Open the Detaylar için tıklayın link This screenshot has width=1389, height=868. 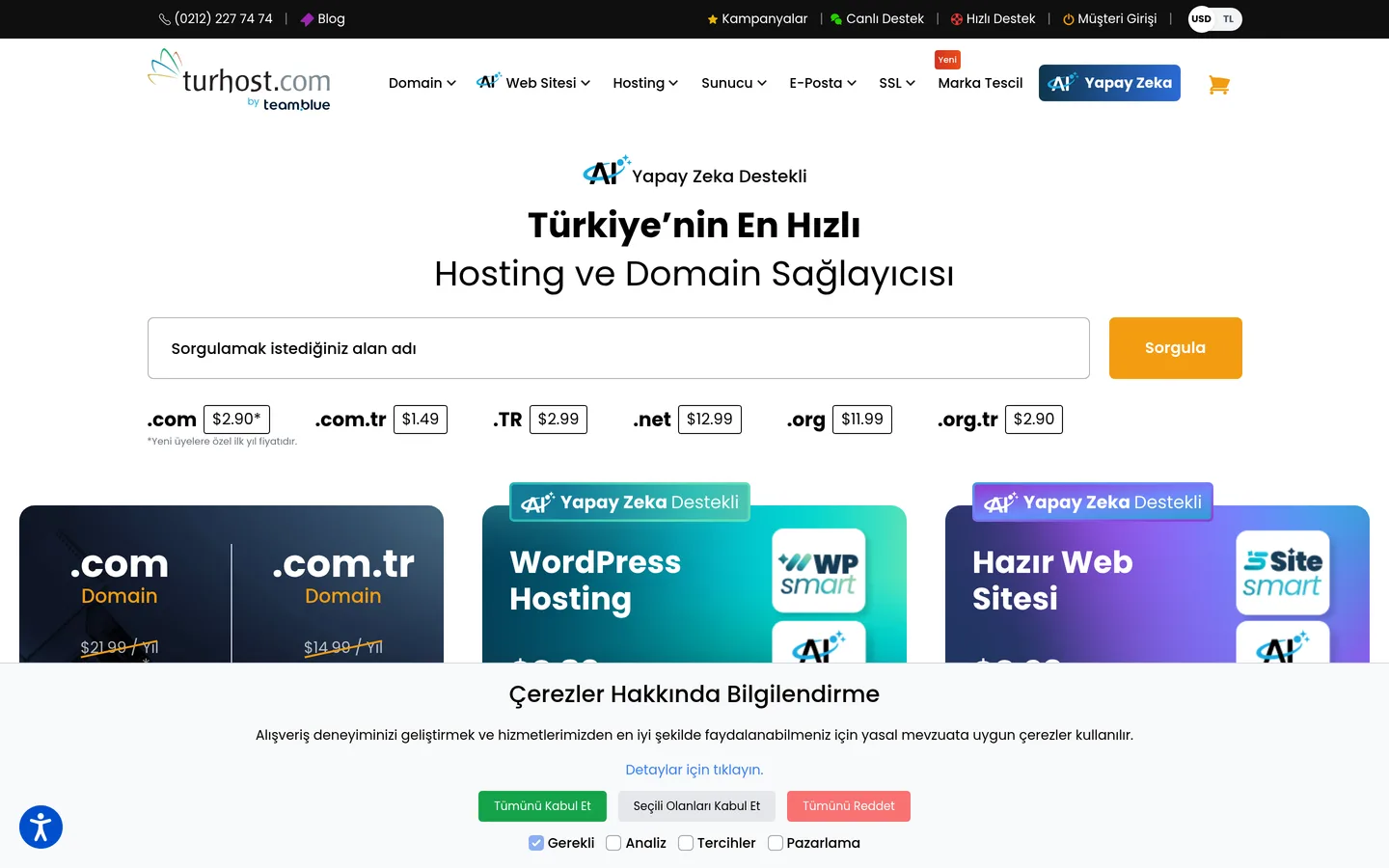(x=694, y=770)
